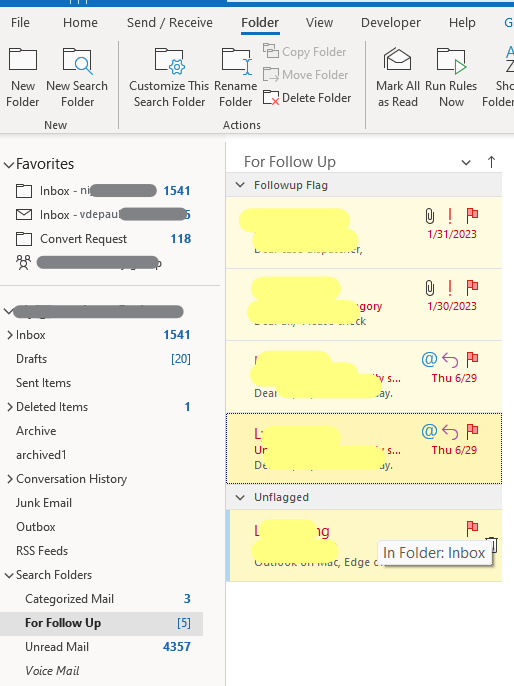The image size is (514, 686).
Task: Open Sent Items folder
Action: (x=103, y=383)
